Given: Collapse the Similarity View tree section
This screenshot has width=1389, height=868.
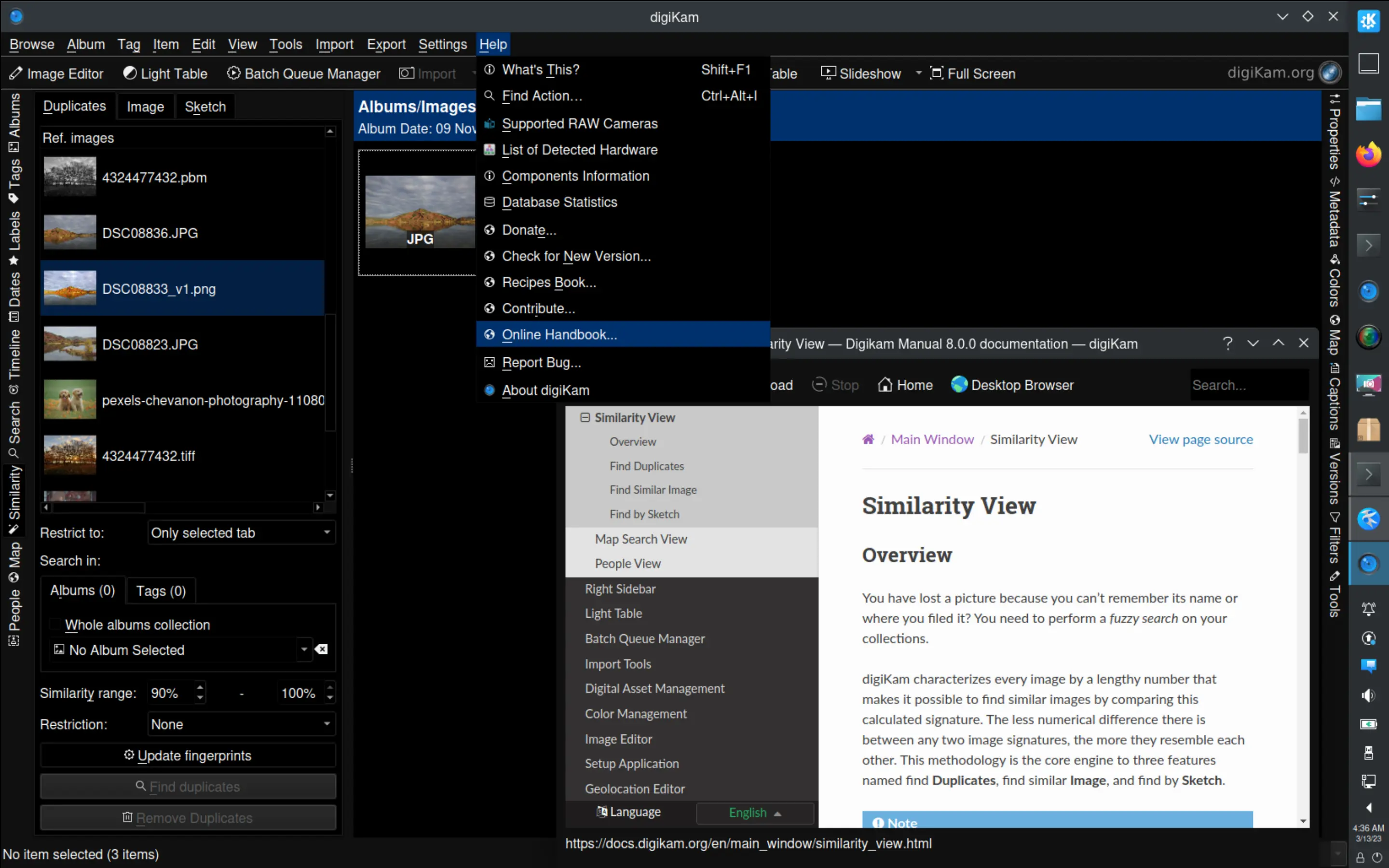Looking at the screenshot, I should 585,417.
